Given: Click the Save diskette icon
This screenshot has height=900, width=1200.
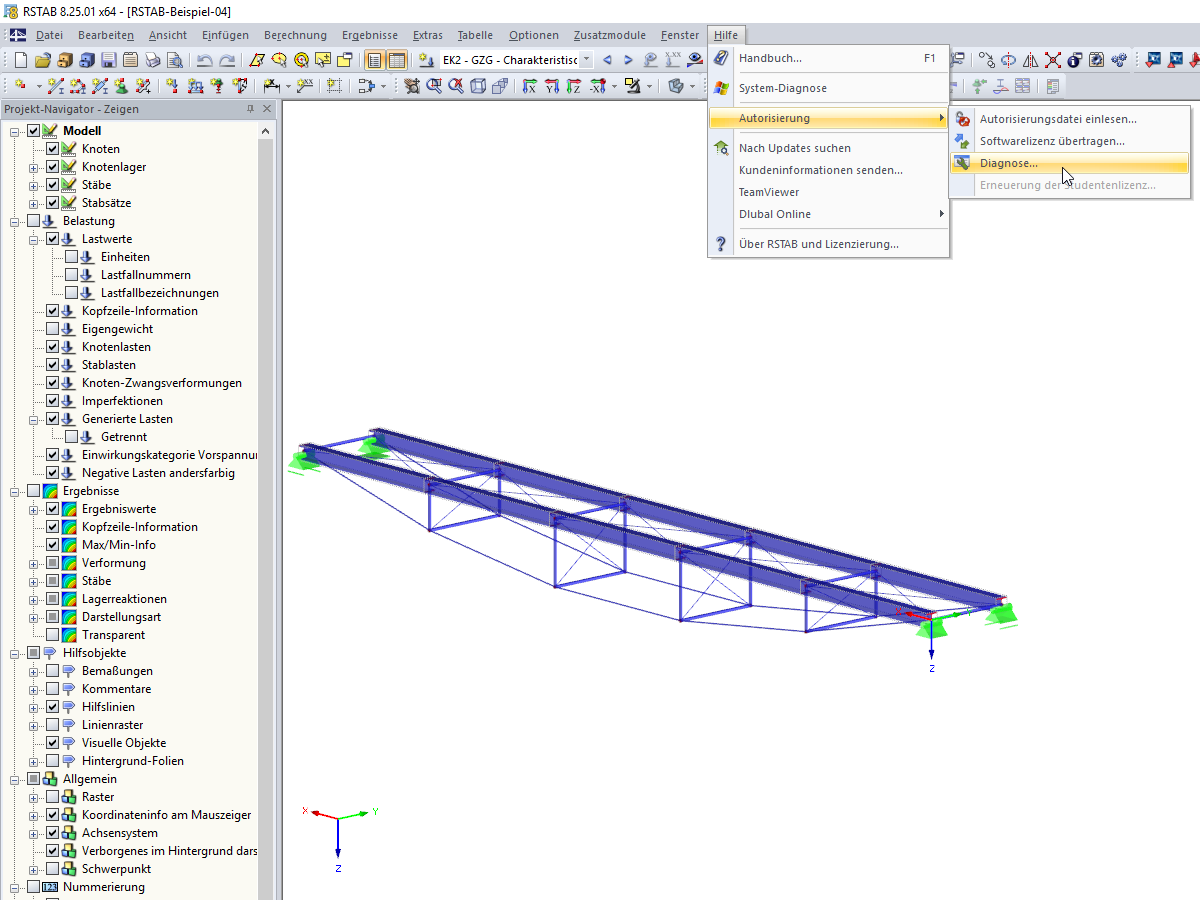Looking at the screenshot, I should [109, 60].
